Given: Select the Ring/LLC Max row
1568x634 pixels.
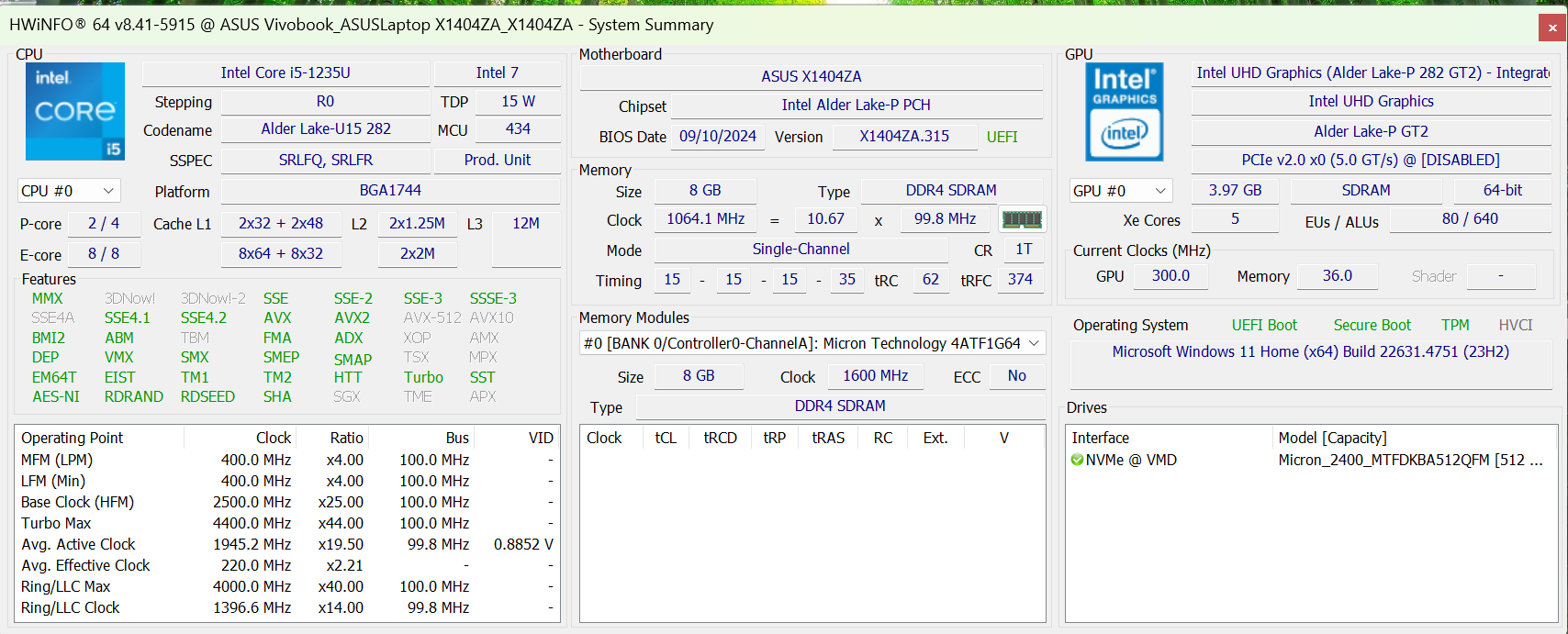Looking at the screenshot, I should pos(287,586).
